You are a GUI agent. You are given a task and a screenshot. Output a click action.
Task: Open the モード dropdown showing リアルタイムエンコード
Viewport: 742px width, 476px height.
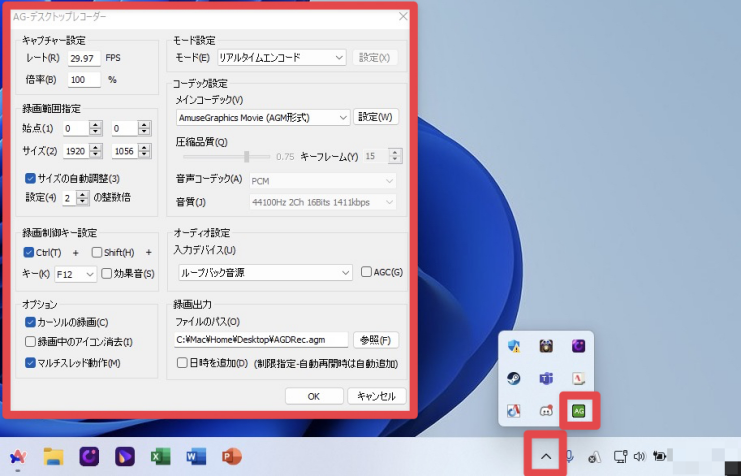pyautogui.click(x=281, y=58)
